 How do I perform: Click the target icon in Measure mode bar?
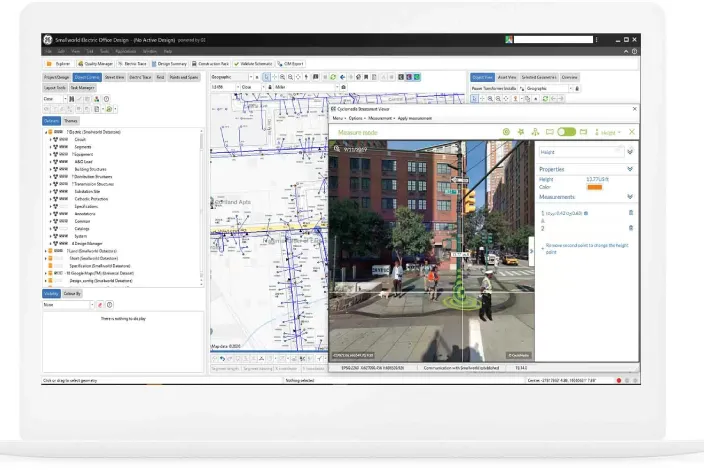click(x=506, y=132)
